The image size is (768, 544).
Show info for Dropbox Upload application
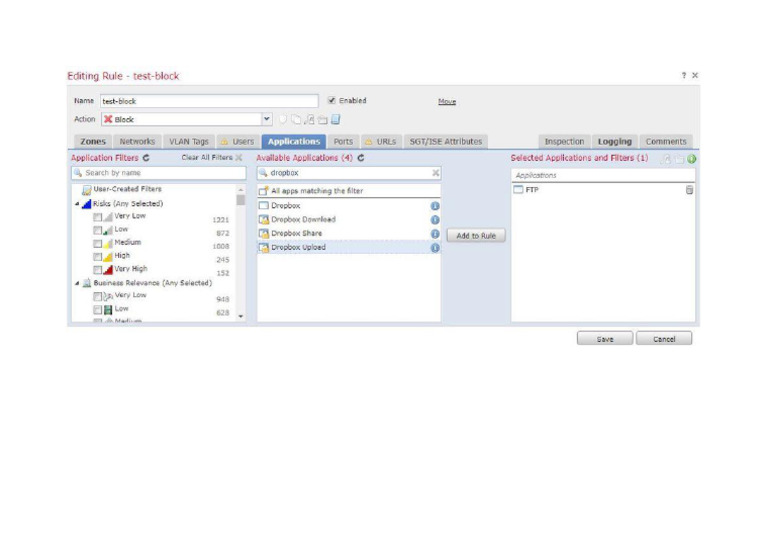click(435, 248)
